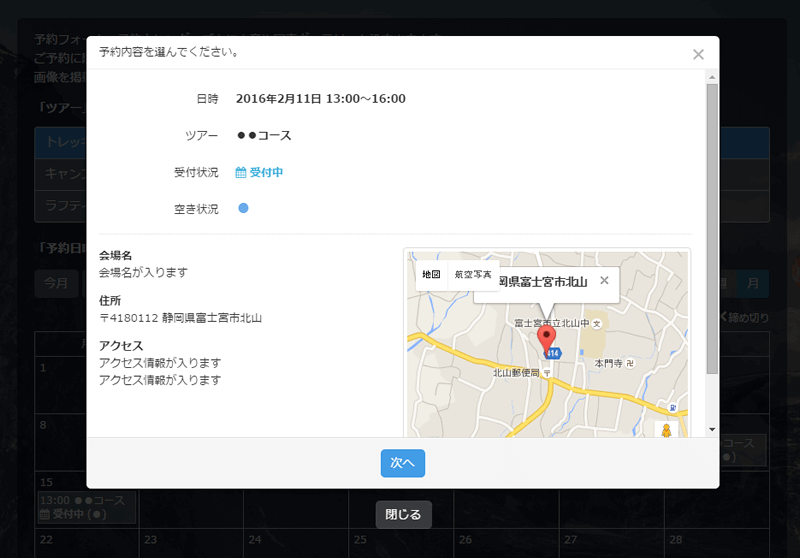
Task: Click the calendar icon next to 受付中
Action: tap(240, 172)
